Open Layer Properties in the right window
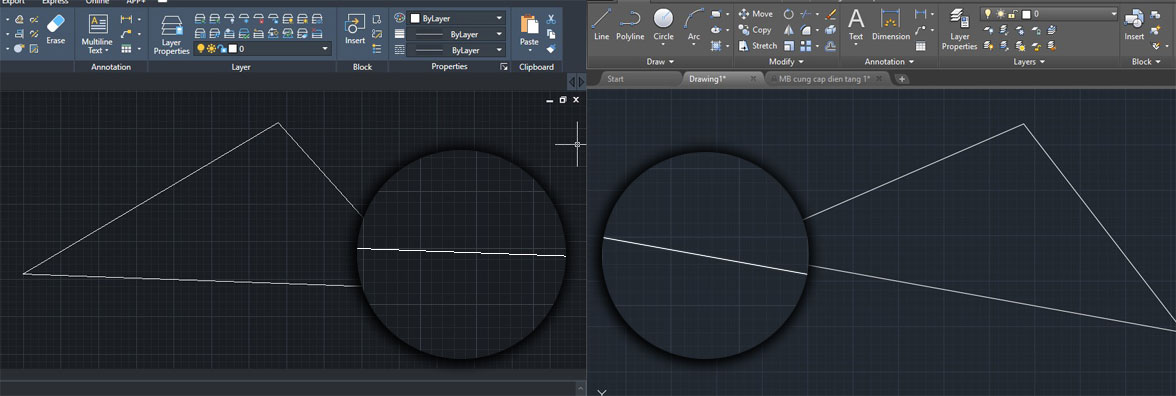This screenshot has height=396, width=1176. [x=959, y=28]
